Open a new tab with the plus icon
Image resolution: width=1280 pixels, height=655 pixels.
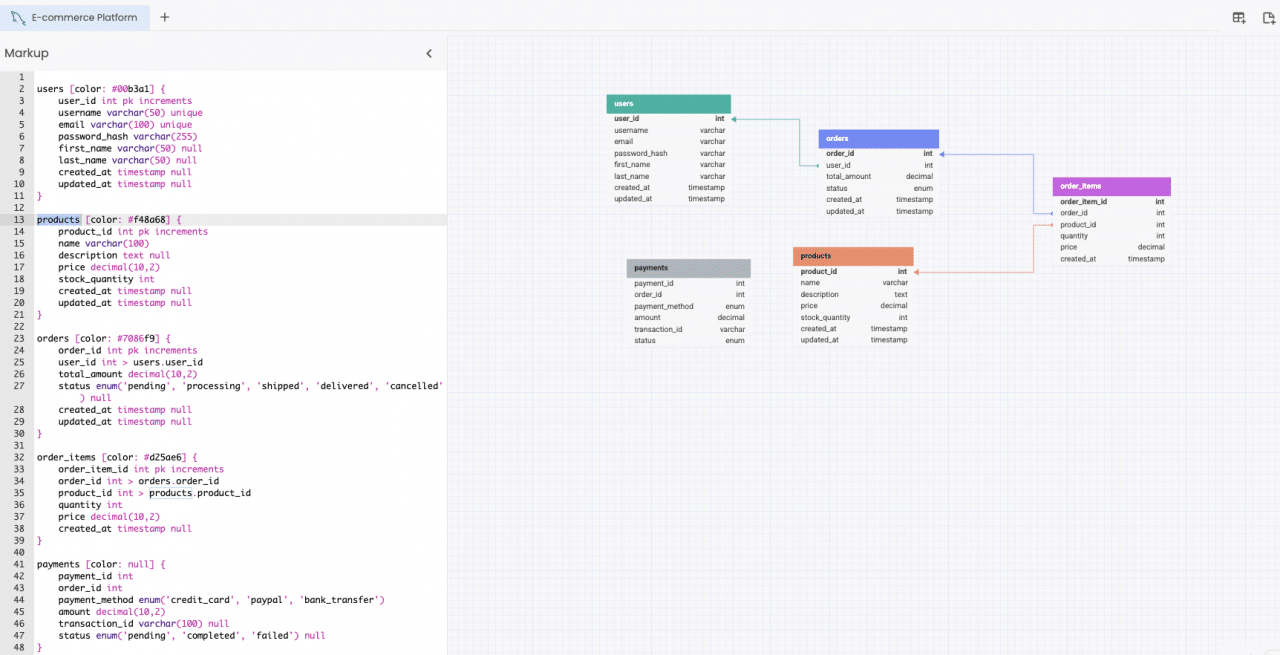164,17
